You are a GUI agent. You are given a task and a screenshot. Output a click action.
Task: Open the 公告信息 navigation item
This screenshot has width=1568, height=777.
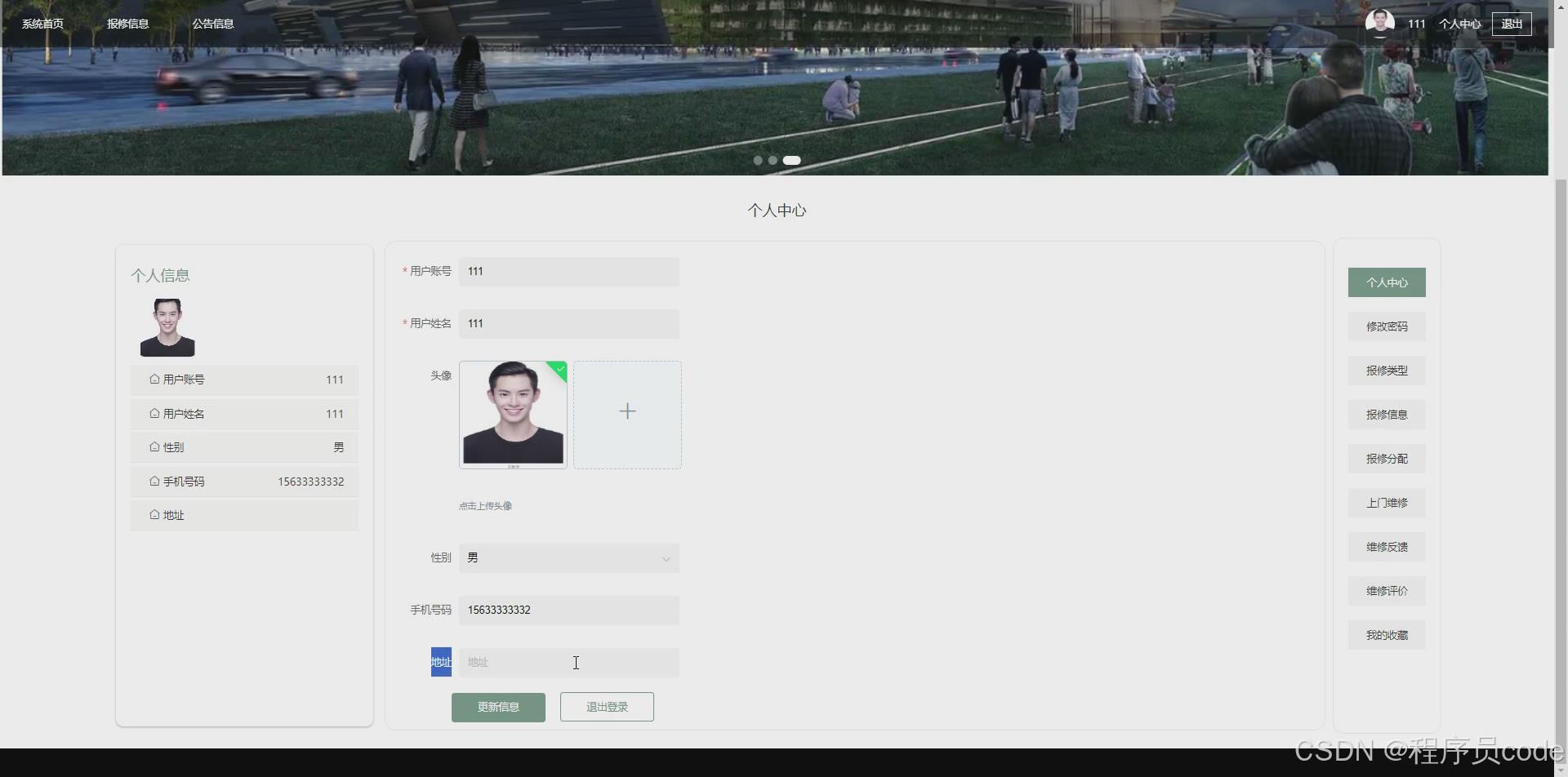(213, 24)
